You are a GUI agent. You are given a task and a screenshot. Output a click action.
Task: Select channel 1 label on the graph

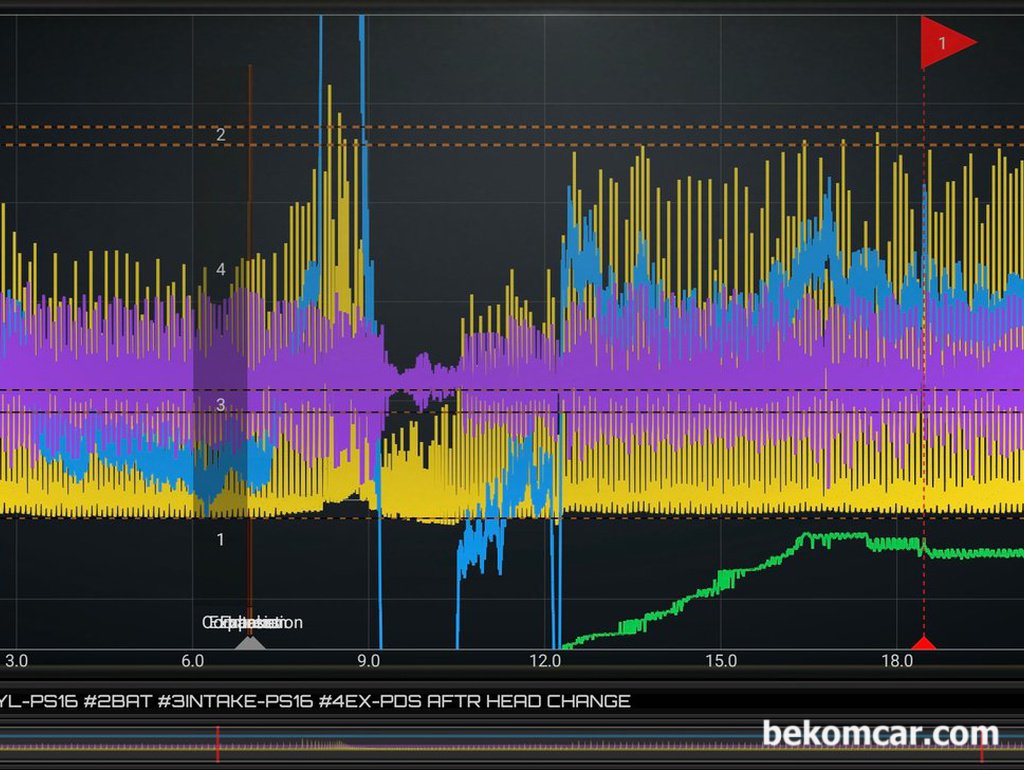tap(221, 539)
